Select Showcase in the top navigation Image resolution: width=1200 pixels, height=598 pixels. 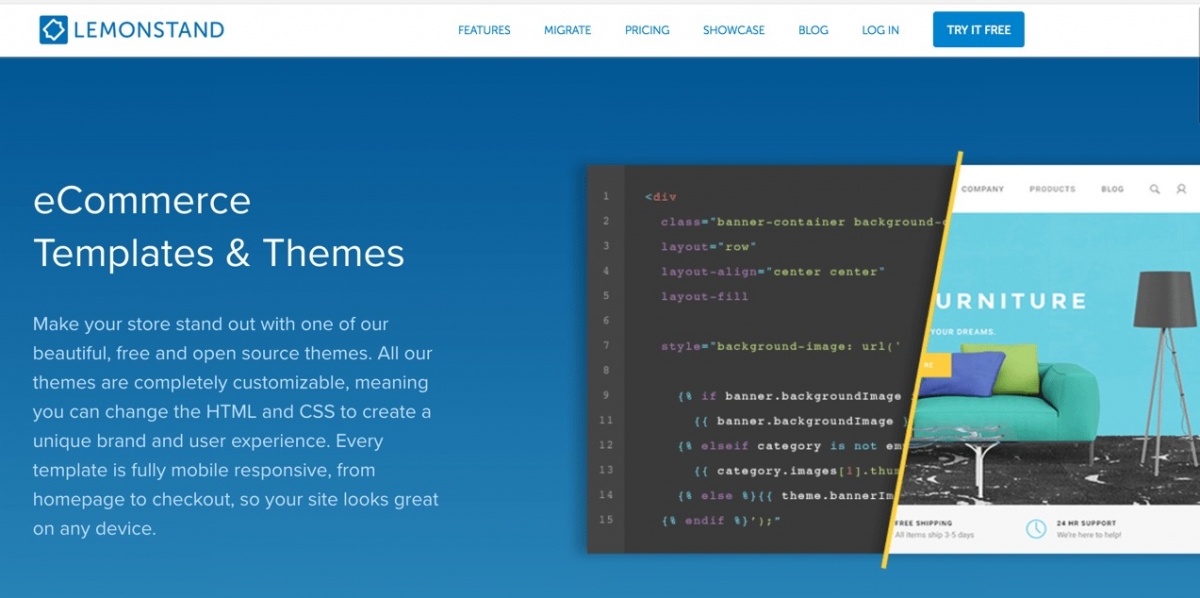(x=733, y=30)
